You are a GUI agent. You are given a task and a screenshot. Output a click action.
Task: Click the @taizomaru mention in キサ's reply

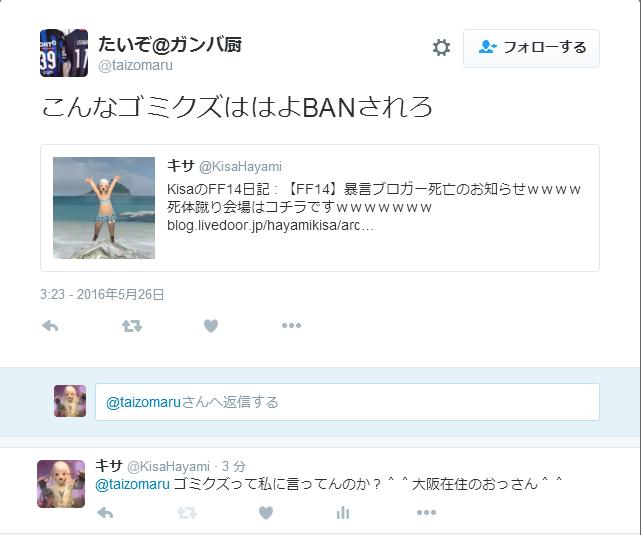tap(132, 484)
